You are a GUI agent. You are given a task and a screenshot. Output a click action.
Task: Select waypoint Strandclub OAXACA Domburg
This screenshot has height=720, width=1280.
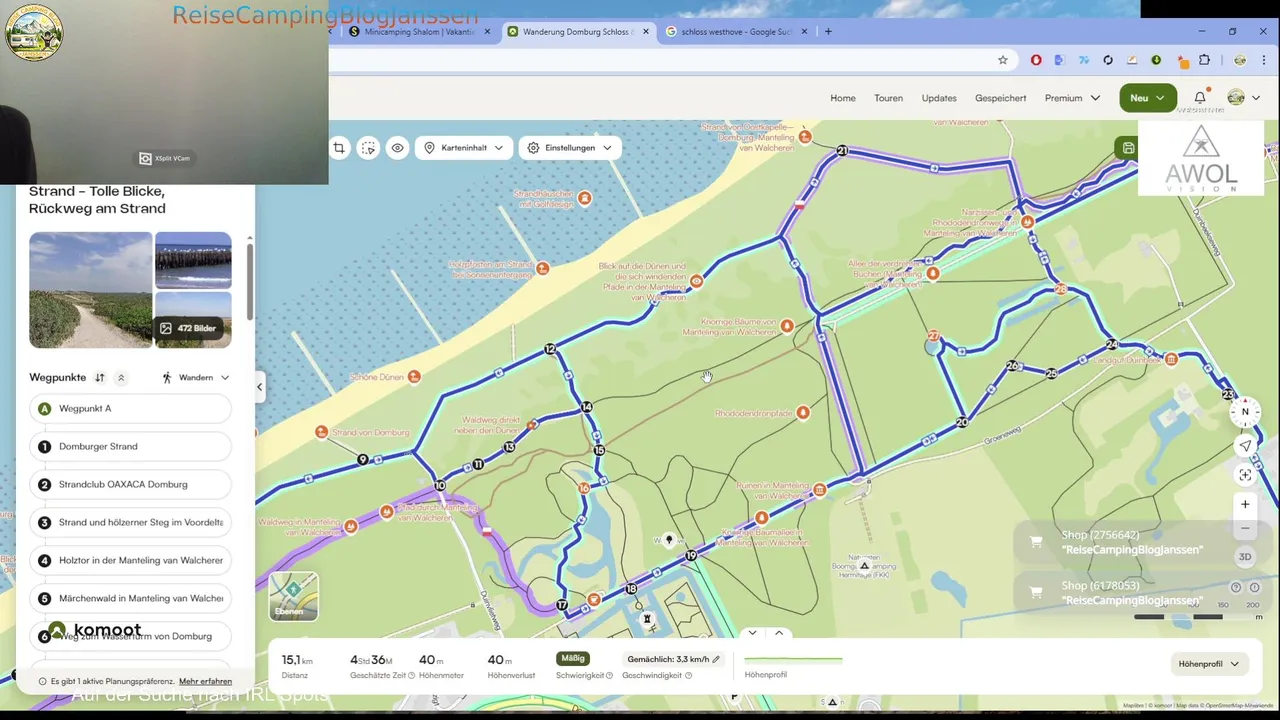(130, 484)
